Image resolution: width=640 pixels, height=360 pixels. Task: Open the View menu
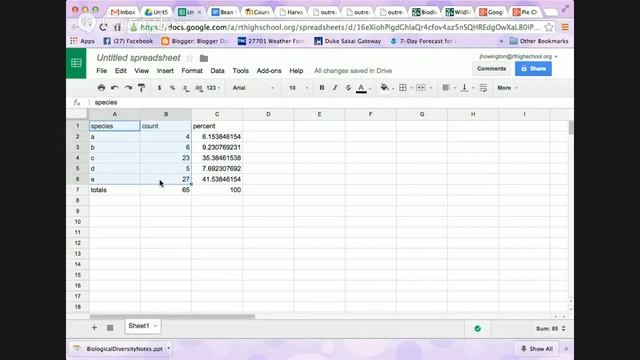(x=142, y=71)
